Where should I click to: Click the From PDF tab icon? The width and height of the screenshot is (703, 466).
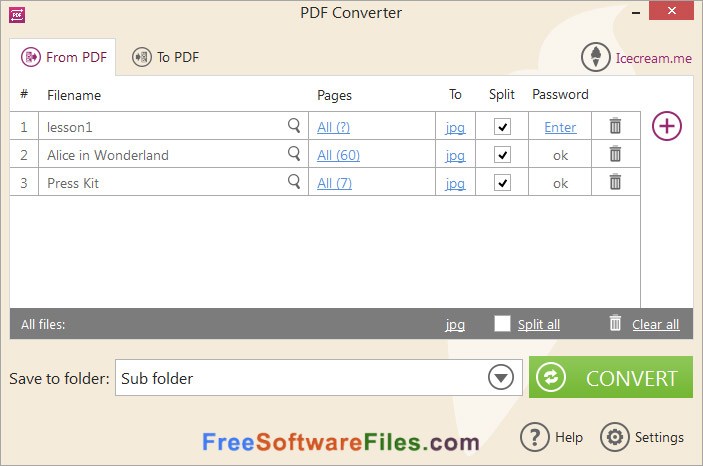[x=30, y=57]
